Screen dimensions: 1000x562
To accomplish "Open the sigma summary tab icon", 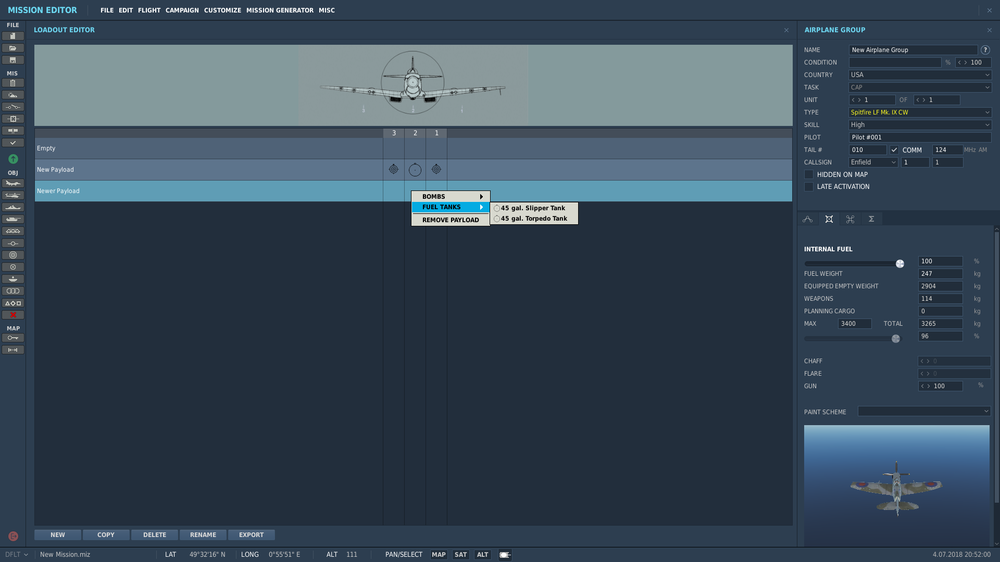I will click(871, 219).
